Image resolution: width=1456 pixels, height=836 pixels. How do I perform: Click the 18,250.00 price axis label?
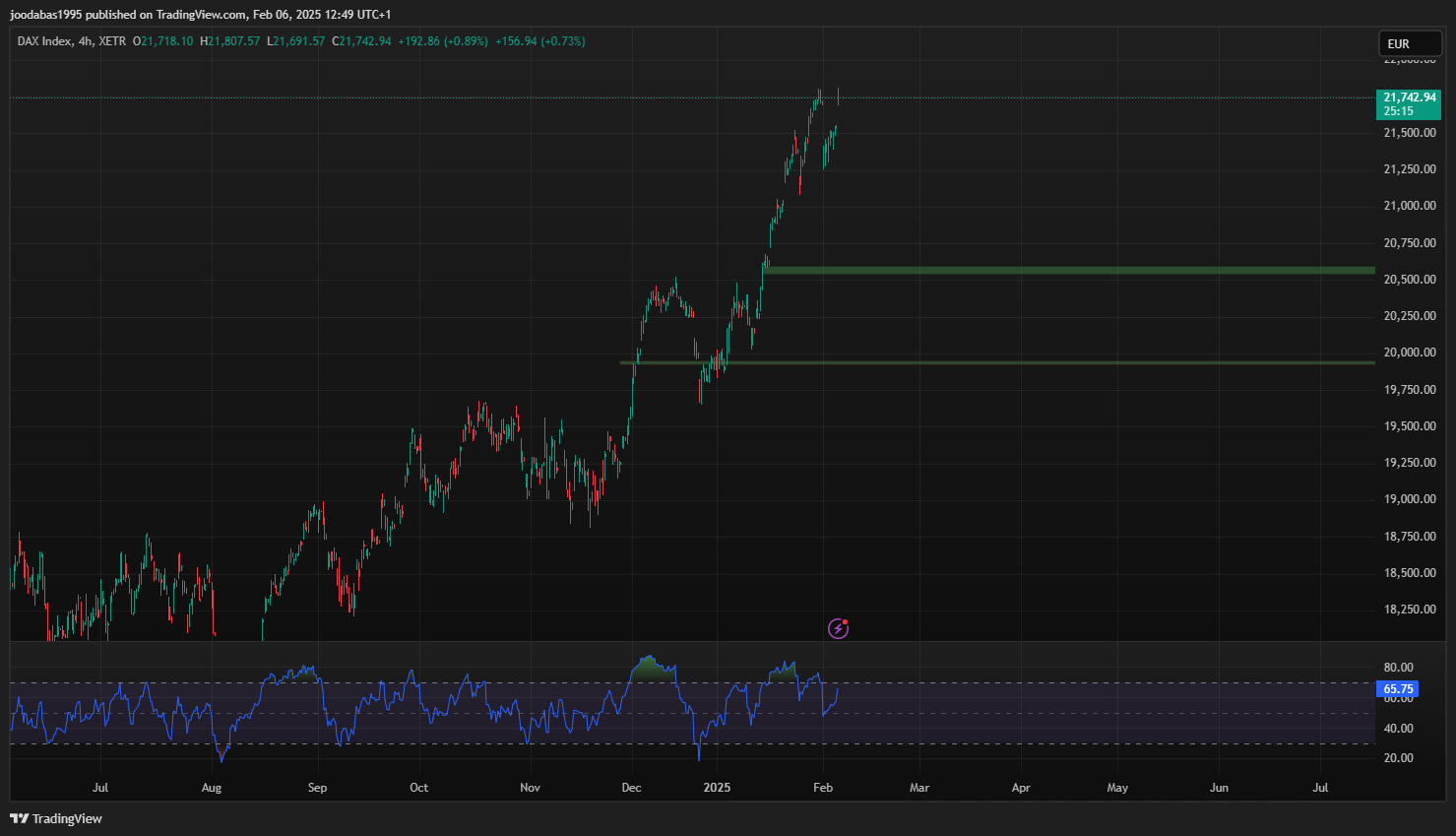(1410, 610)
